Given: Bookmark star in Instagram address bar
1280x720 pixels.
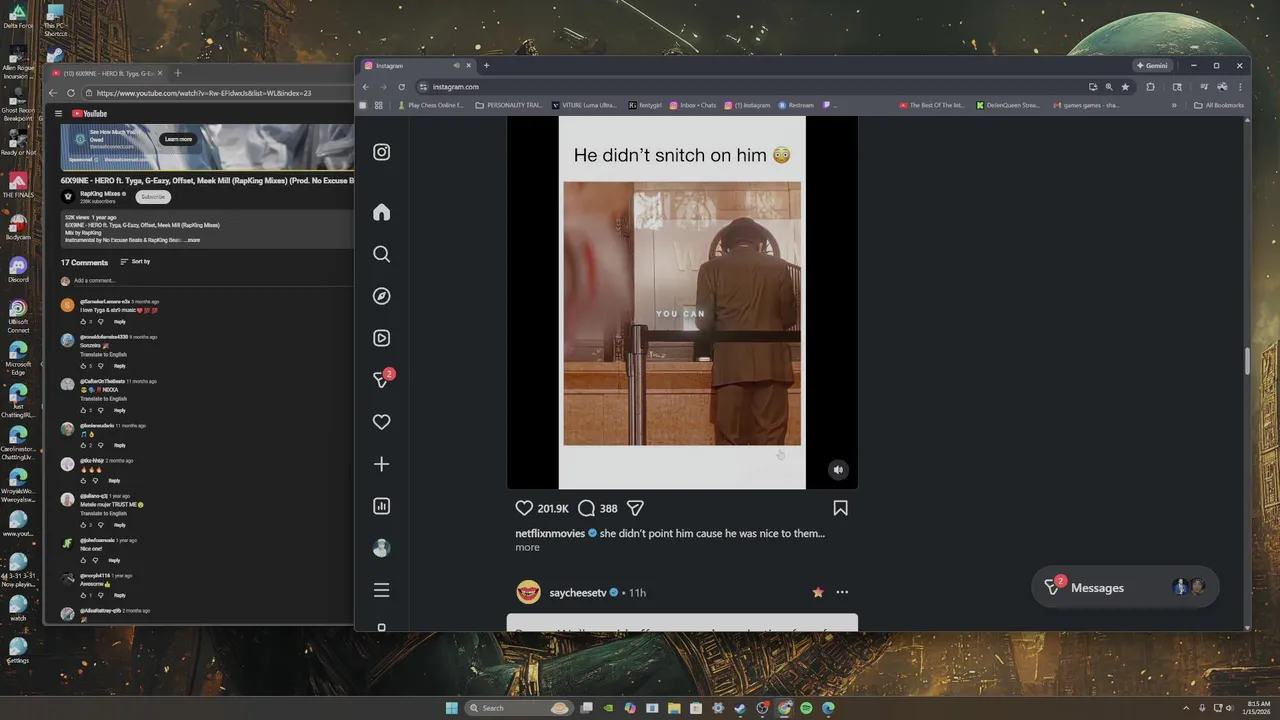Looking at the screenshot, I should (x=1125, y=87).
